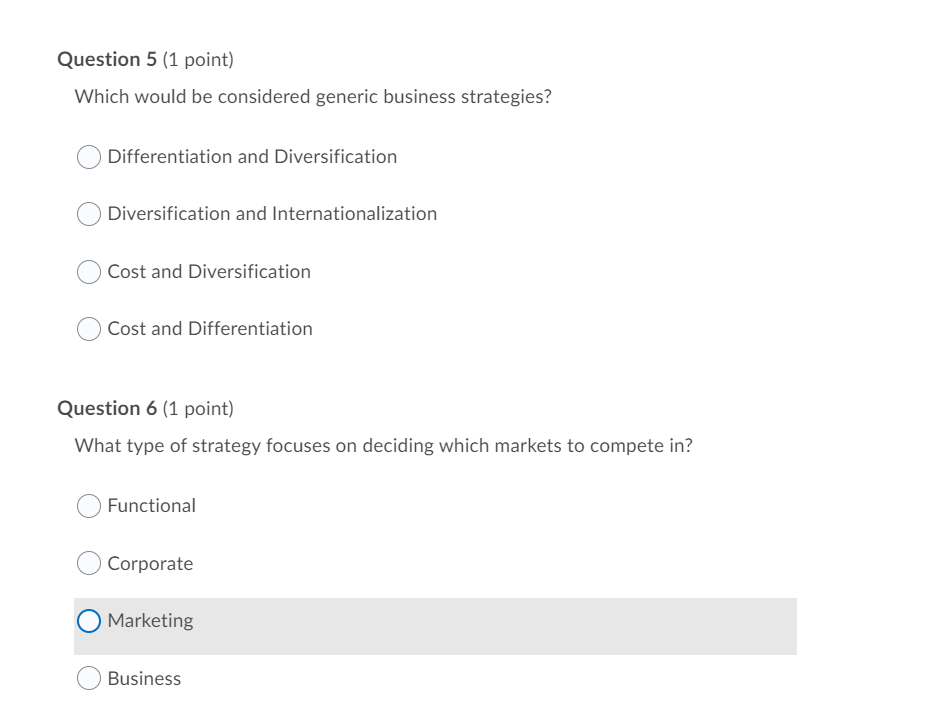Click the 'Diversification and Internationalization' answer text

271,214
